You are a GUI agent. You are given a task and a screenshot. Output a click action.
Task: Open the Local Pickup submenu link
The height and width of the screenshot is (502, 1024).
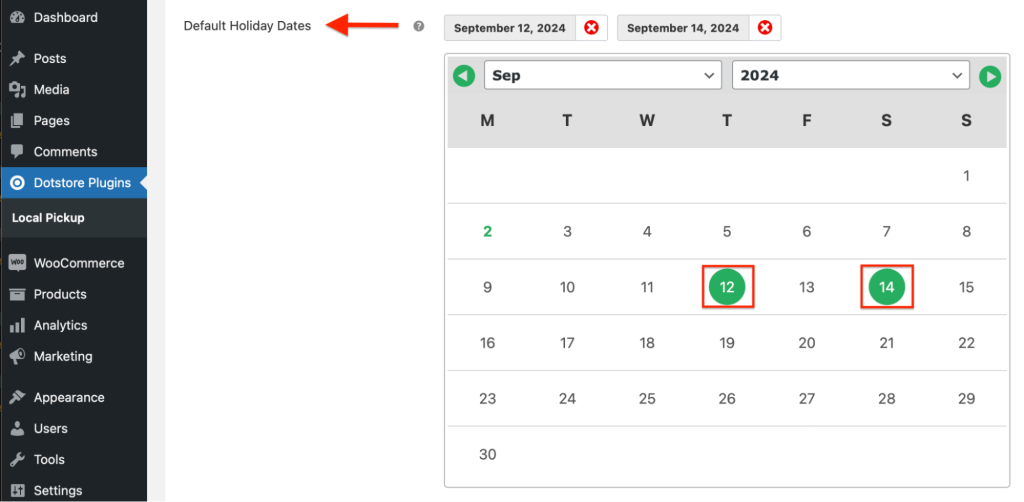pos(48,218)
